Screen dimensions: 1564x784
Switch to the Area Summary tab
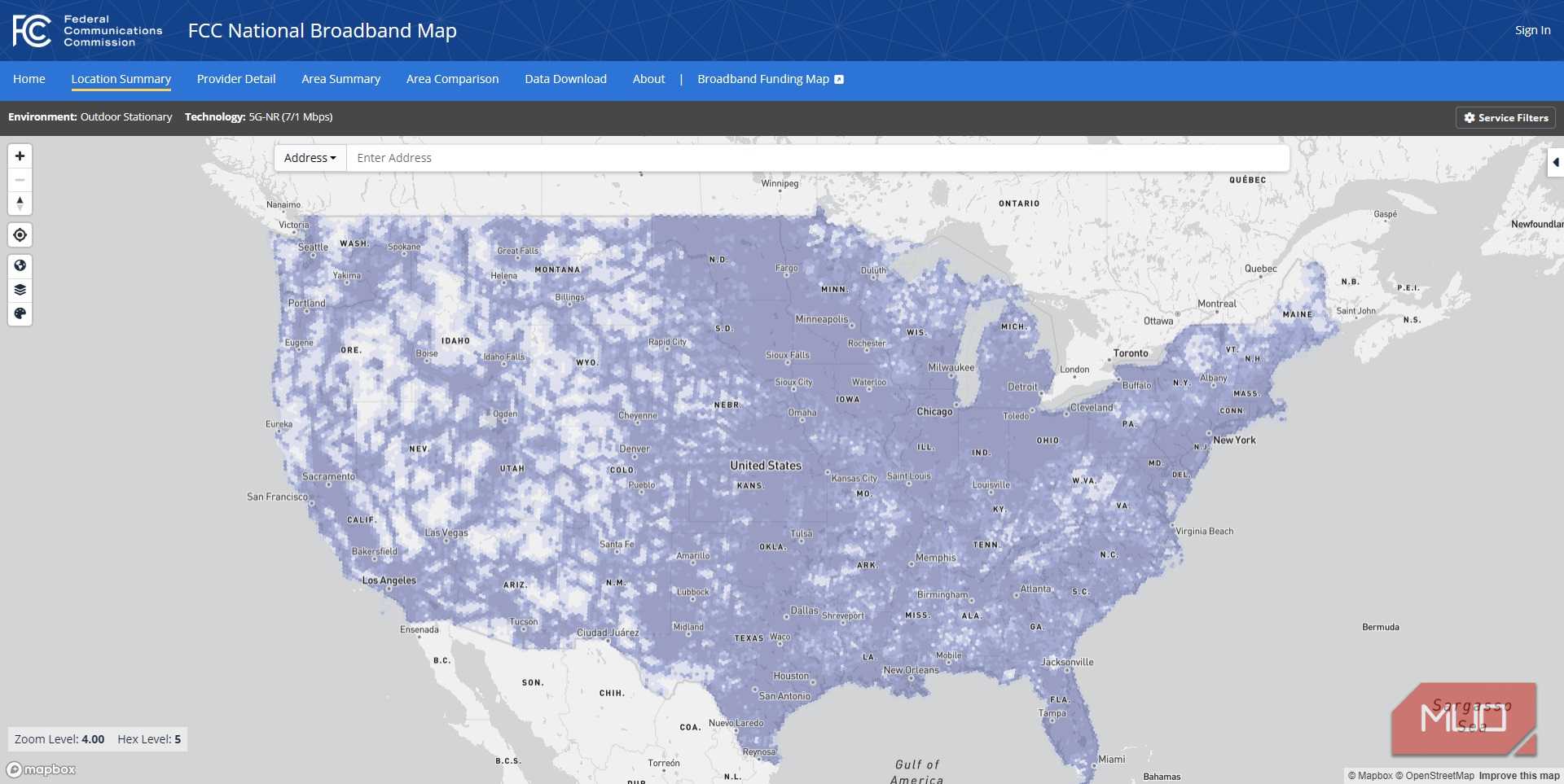[340, 79]
